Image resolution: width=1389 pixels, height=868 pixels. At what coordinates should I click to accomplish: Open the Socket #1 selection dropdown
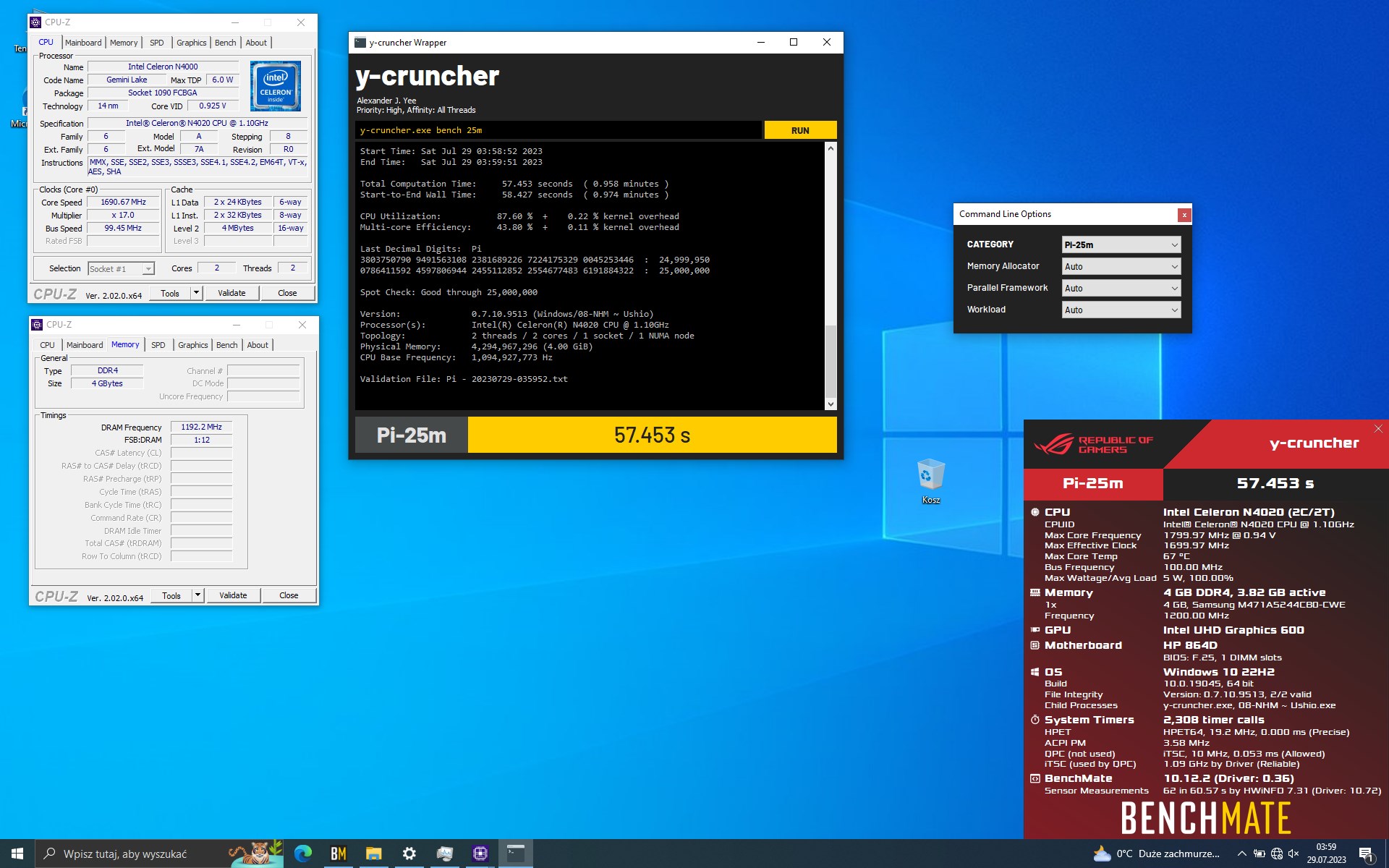click(121, 268)
